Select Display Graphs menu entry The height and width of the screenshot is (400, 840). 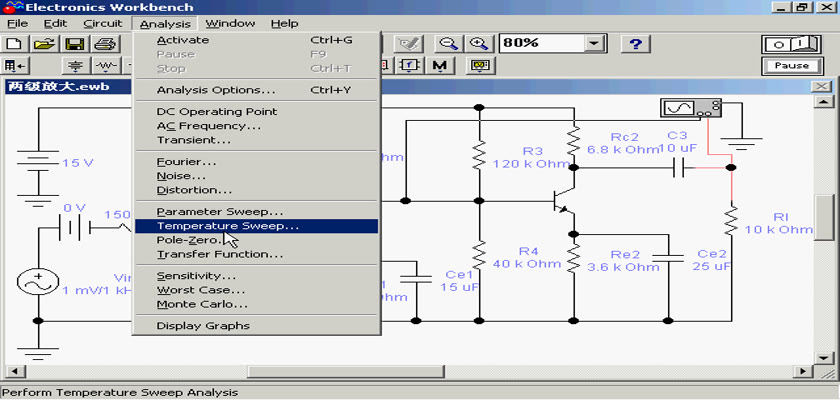(257, 326)
